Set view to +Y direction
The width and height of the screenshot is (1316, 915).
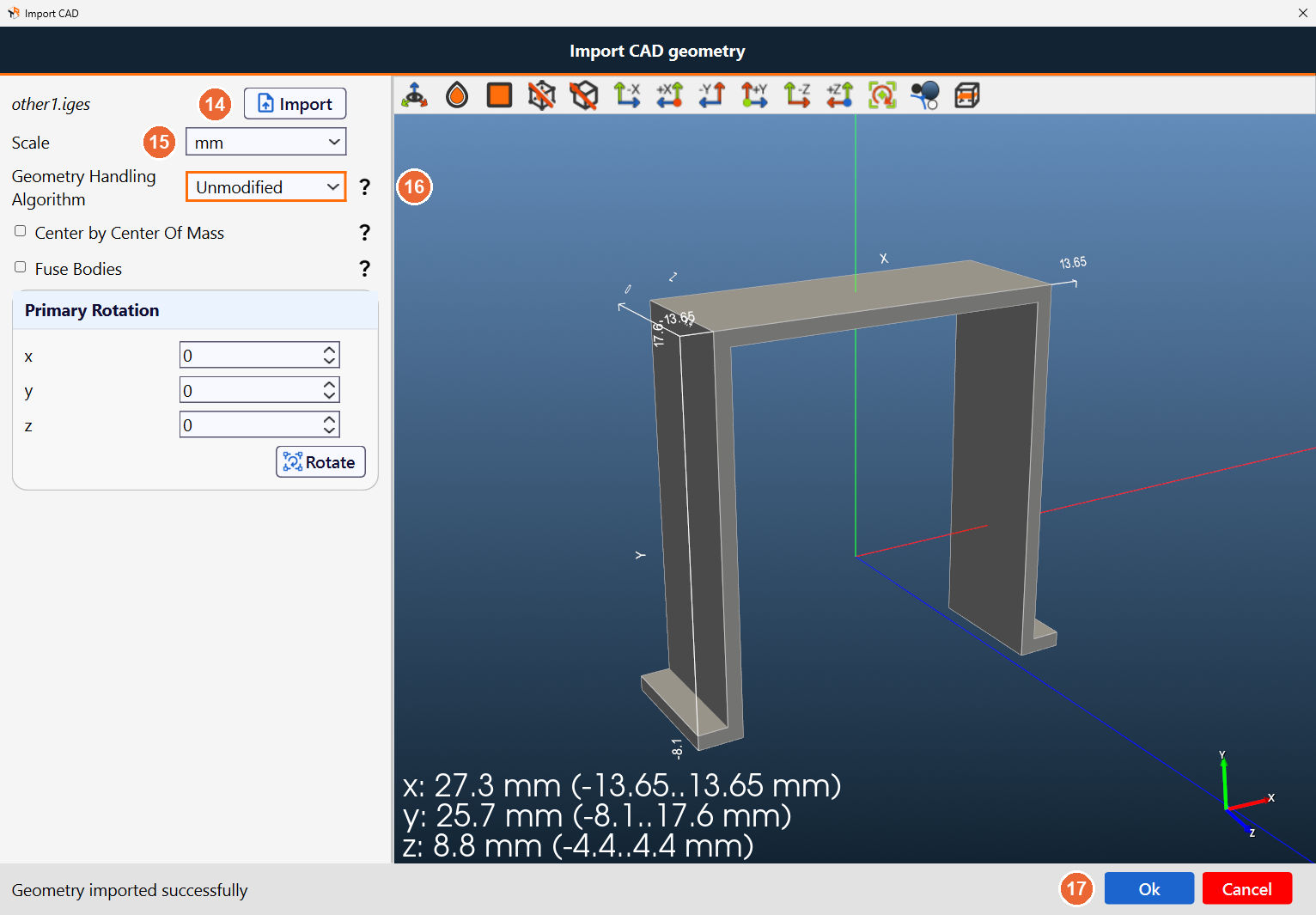coord(754,95)
